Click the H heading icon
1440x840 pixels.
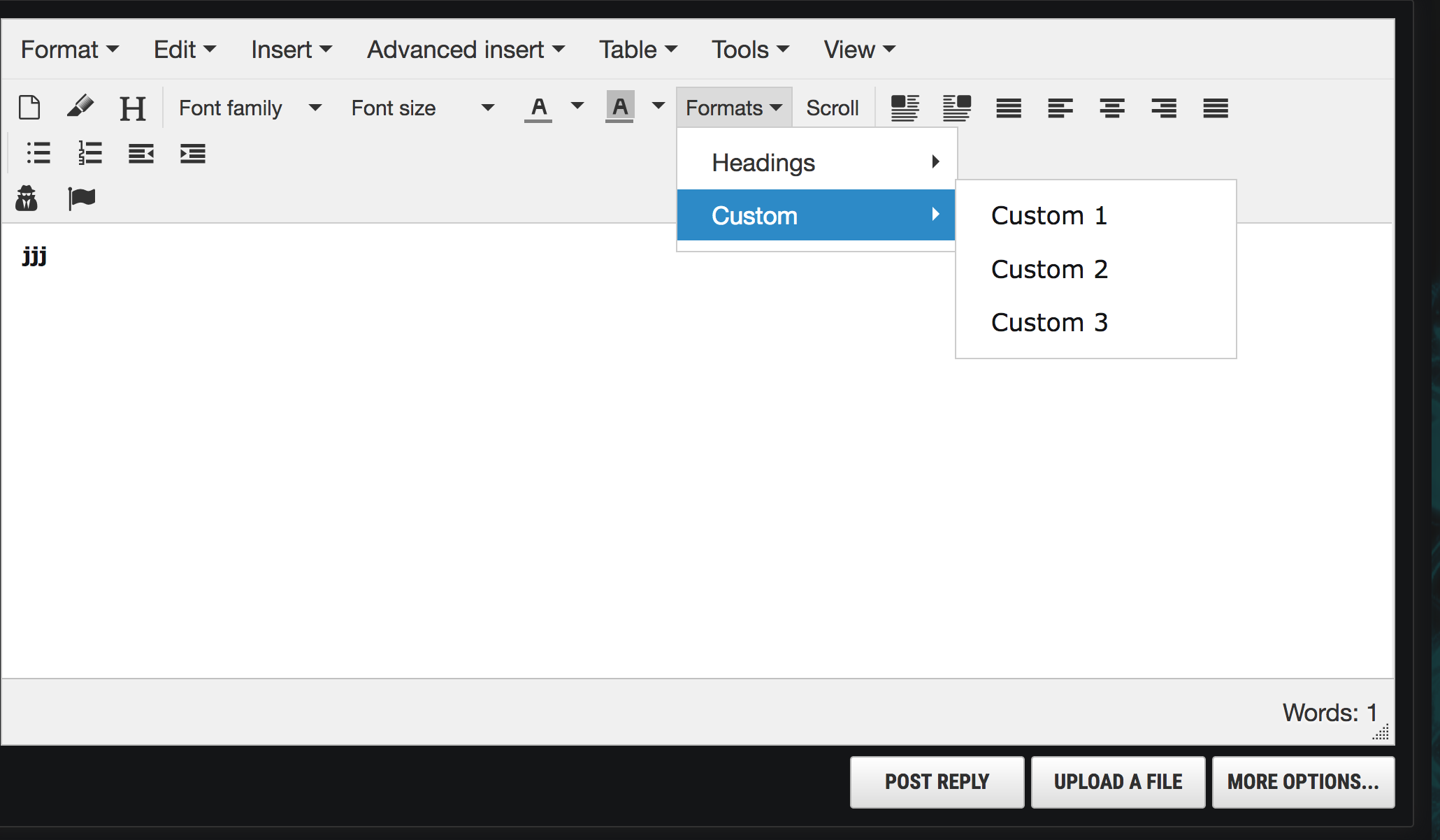pos(133,108)
